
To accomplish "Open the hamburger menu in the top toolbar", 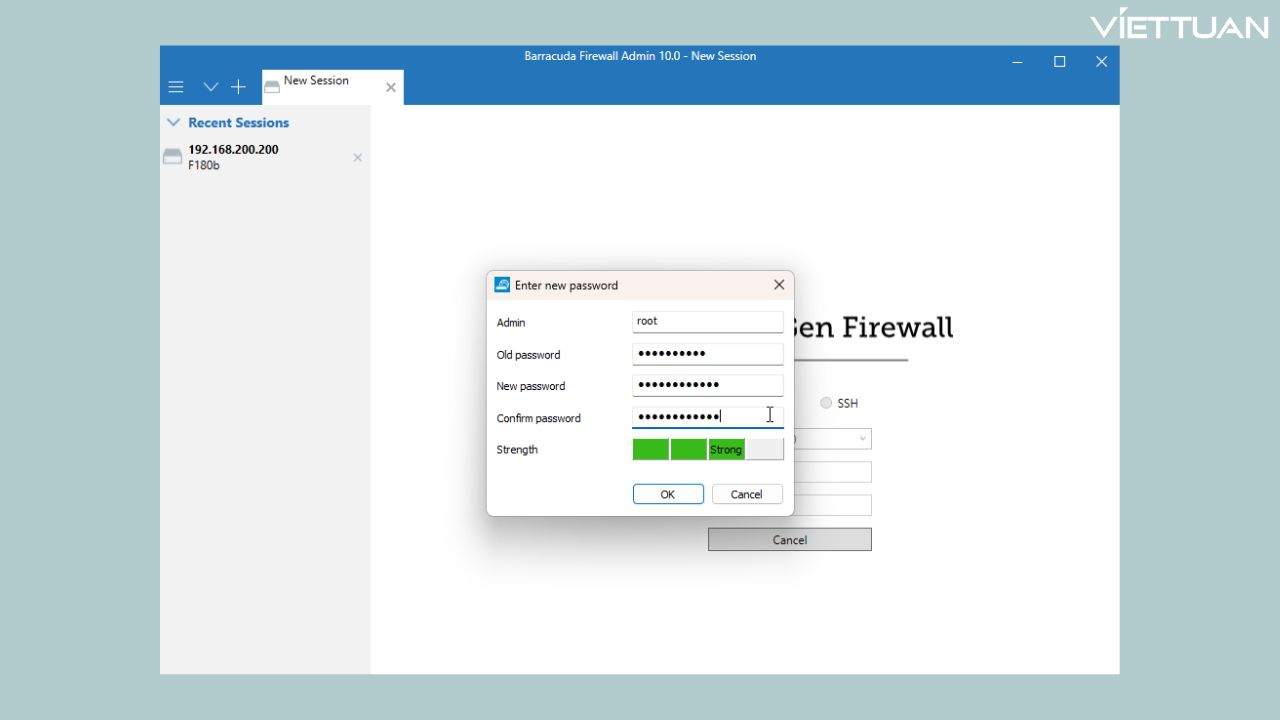I will pyautogui.click(x=176, y=87).
